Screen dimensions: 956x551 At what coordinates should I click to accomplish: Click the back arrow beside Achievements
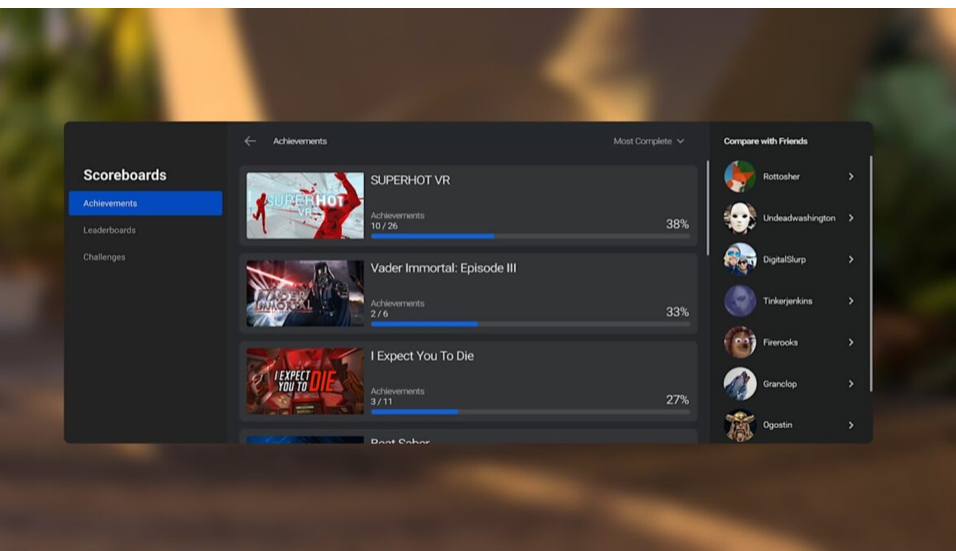pyautogui.click(x=250, y=141)
